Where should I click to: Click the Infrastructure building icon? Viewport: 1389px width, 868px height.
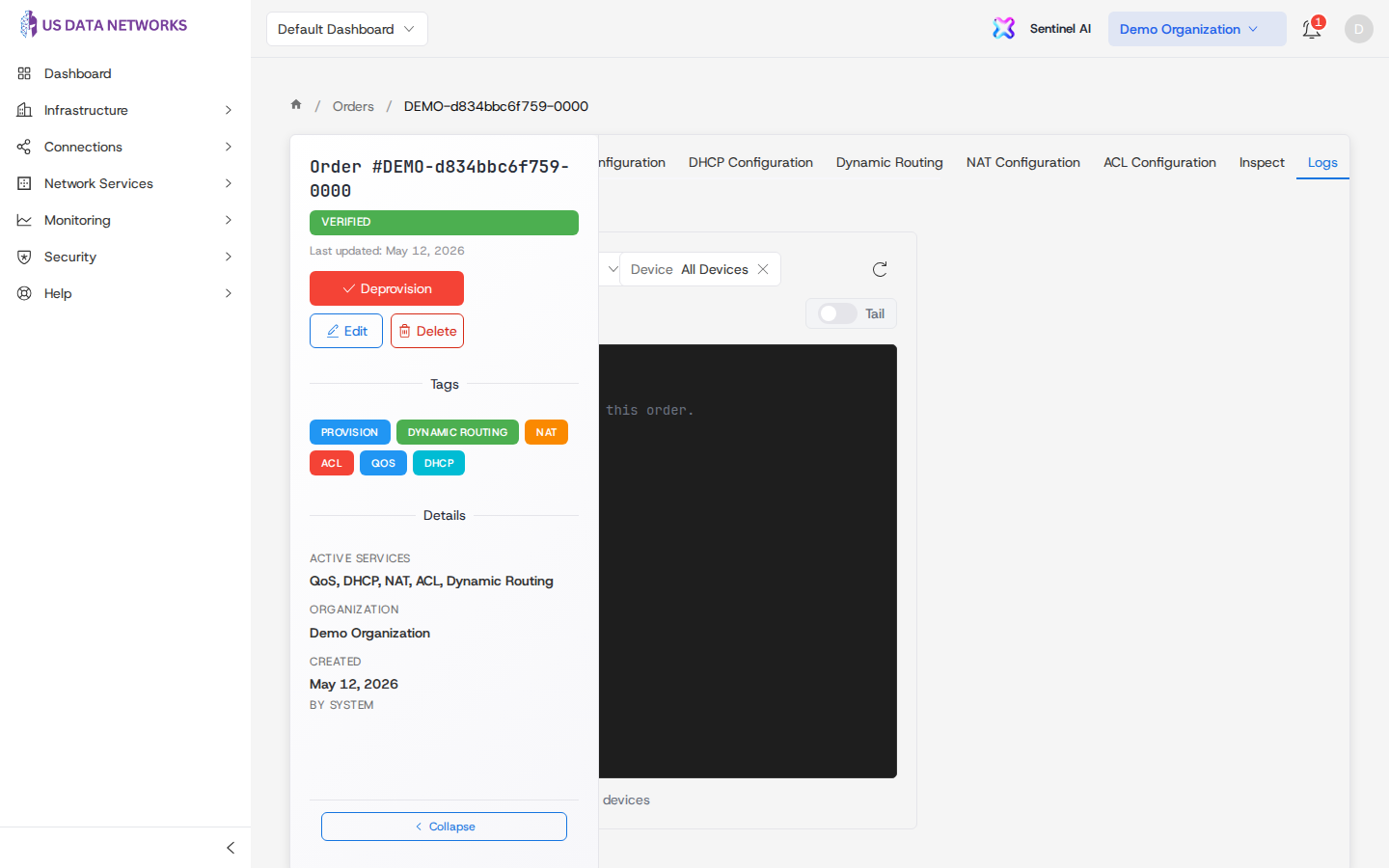(24, 110)
